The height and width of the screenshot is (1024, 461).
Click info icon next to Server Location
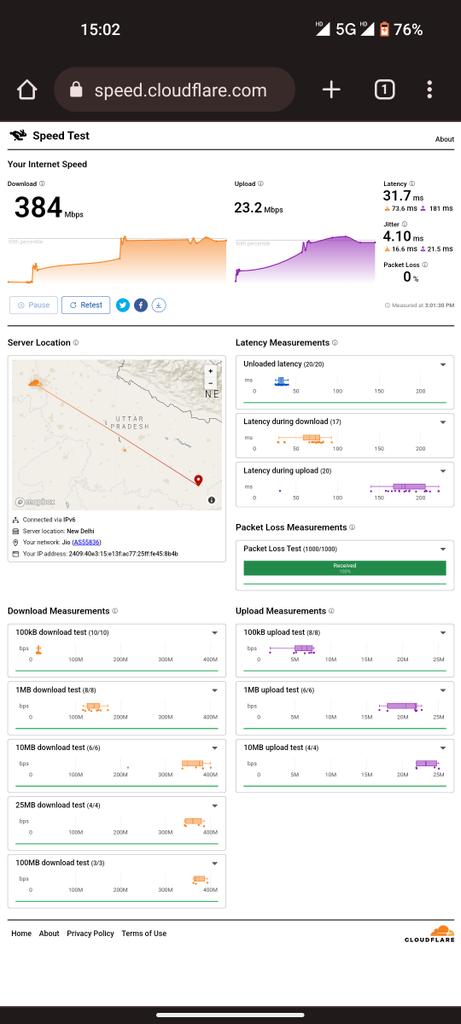[76, 343]
